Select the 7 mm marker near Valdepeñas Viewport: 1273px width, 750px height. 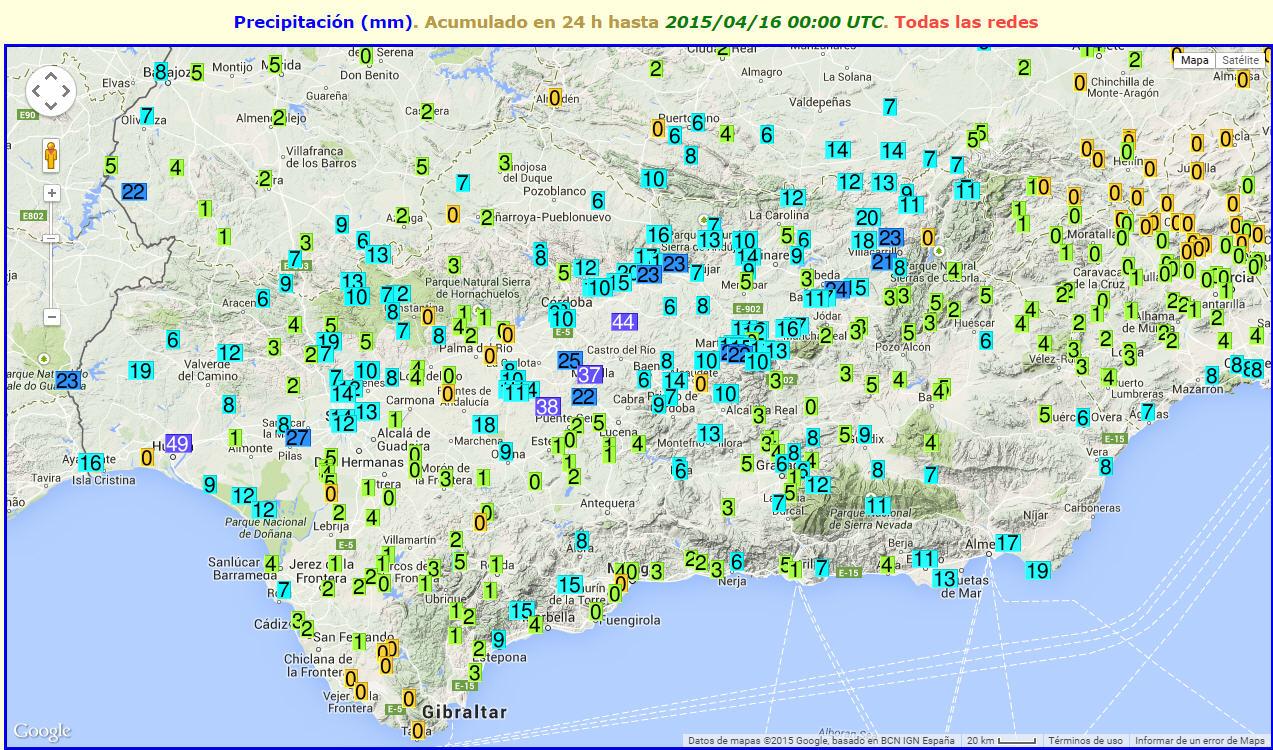tap(889, 106)
